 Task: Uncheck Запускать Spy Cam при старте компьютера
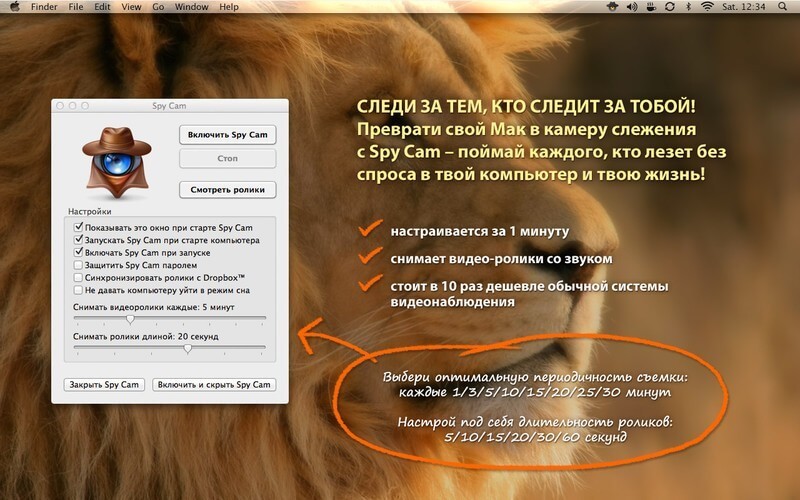click(x=78, y=240)
